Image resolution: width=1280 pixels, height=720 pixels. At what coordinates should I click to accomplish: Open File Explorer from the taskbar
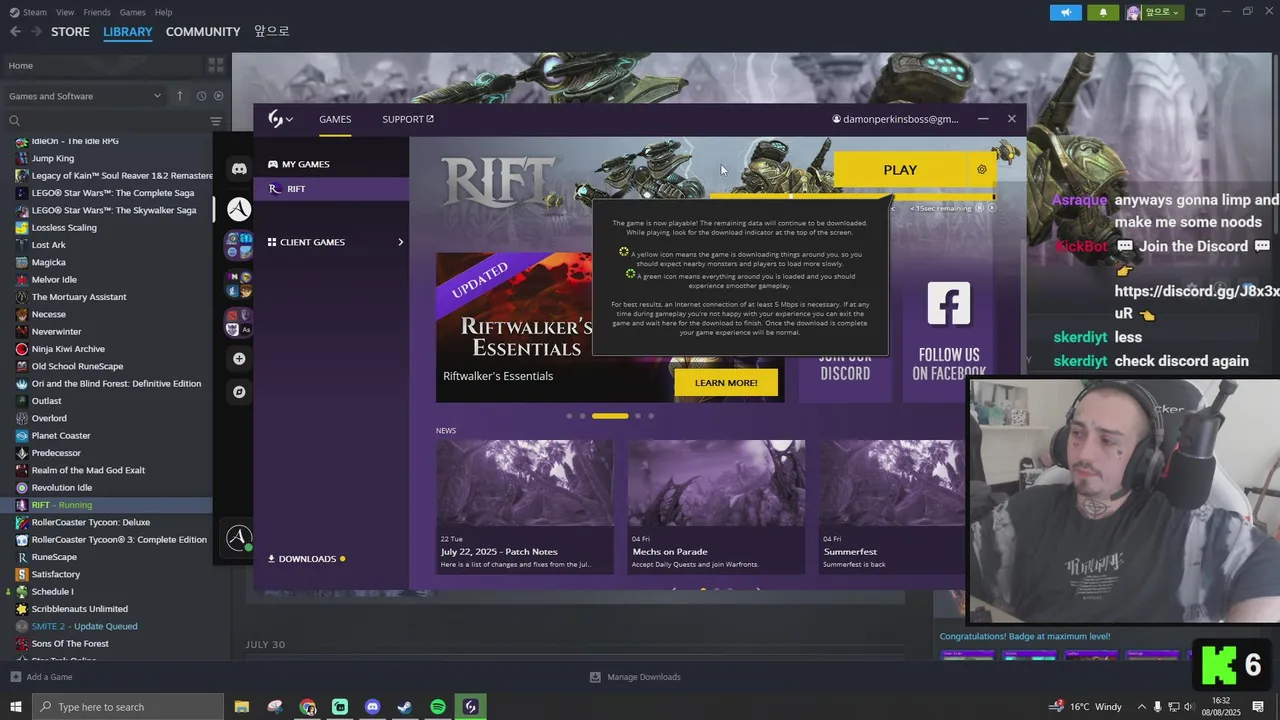pos(242,707)
